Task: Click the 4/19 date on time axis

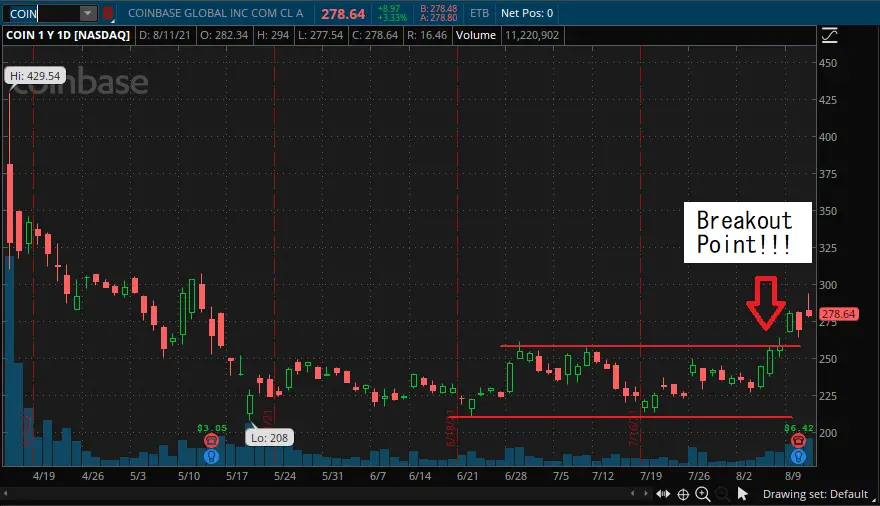Action: [x=44, y=476]
